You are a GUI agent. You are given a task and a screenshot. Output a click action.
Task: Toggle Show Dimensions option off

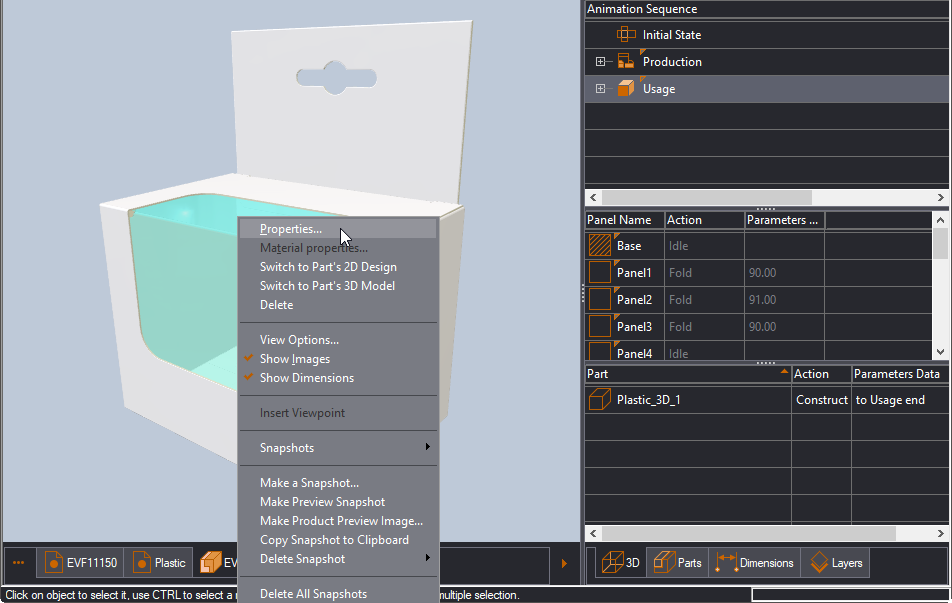point(307,378)
